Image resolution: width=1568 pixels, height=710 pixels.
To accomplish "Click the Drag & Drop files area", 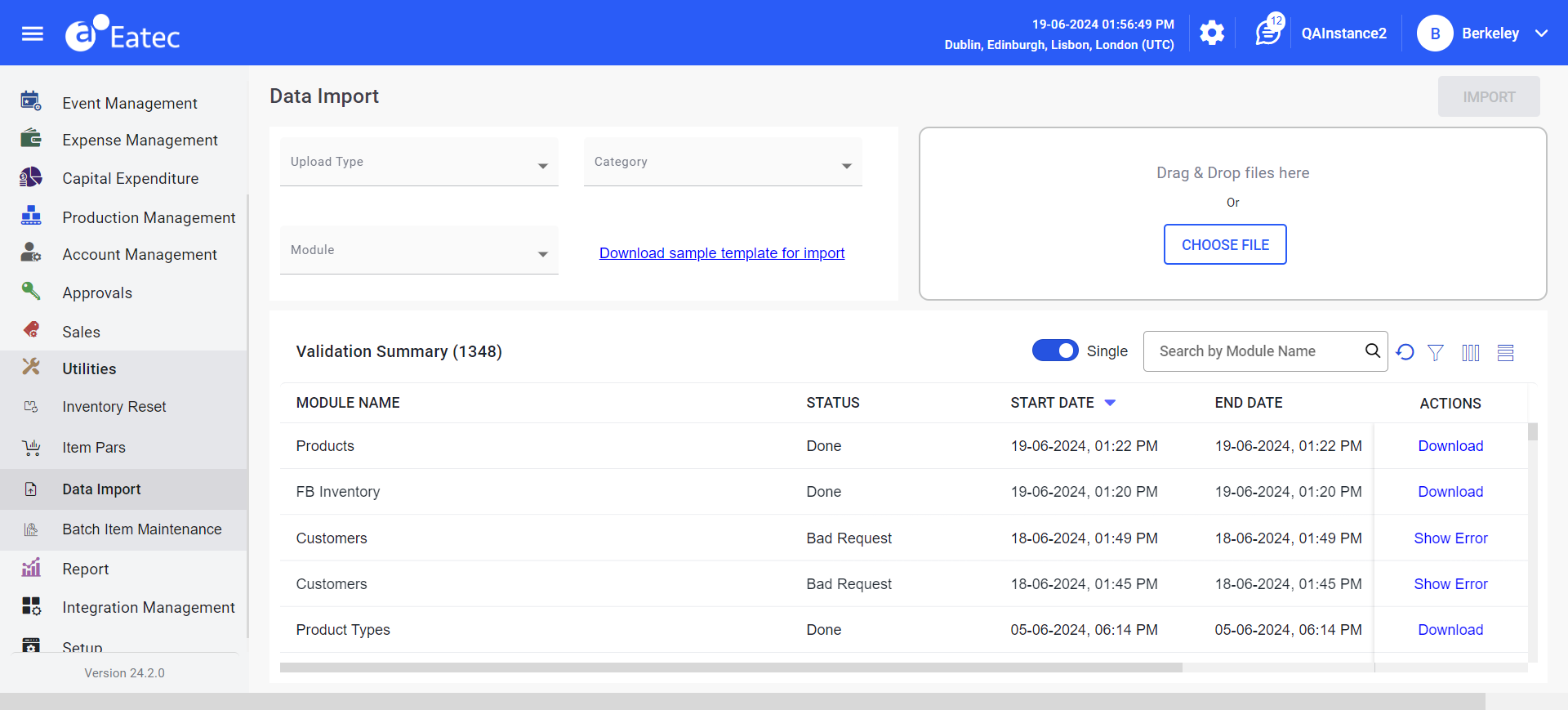I will [1233, 213].
